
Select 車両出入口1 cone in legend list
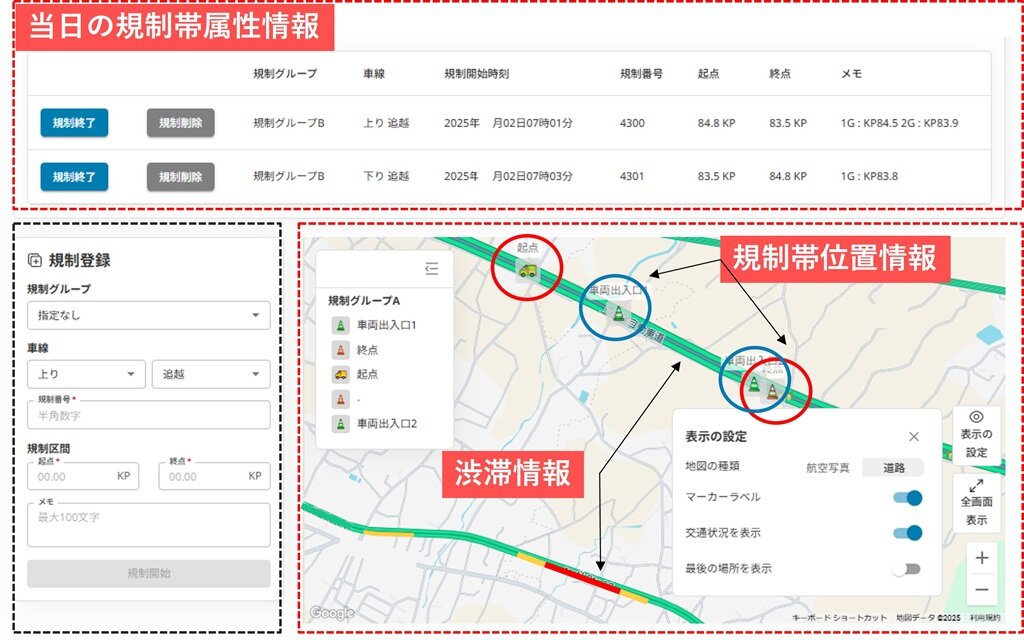pos(341,325)
